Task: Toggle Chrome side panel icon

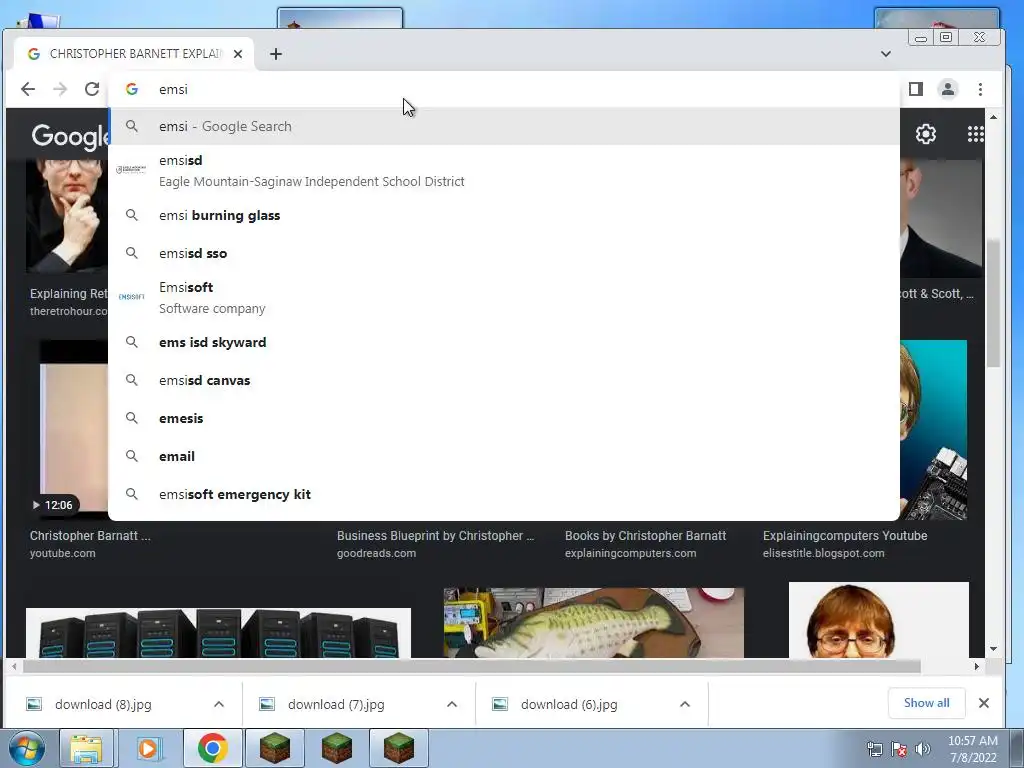Action: pyautogui.click(x=916, y=89)
